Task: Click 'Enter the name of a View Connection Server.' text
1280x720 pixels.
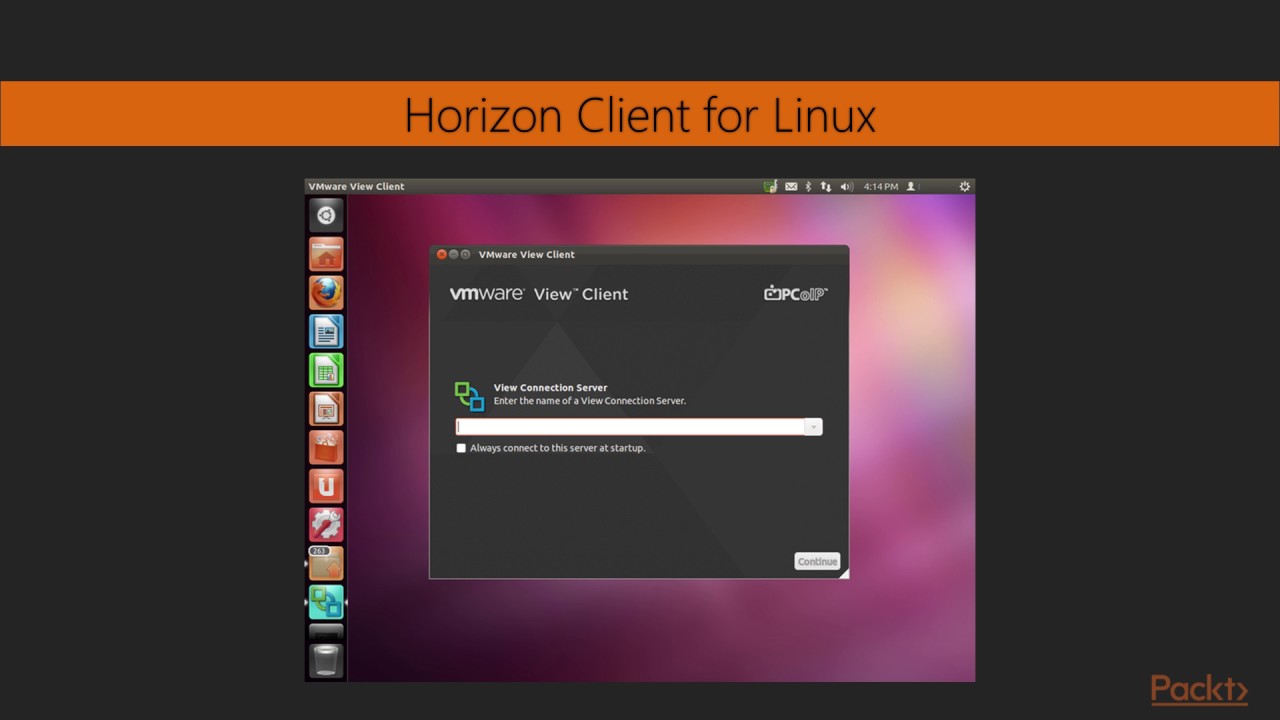Action: 590,401
